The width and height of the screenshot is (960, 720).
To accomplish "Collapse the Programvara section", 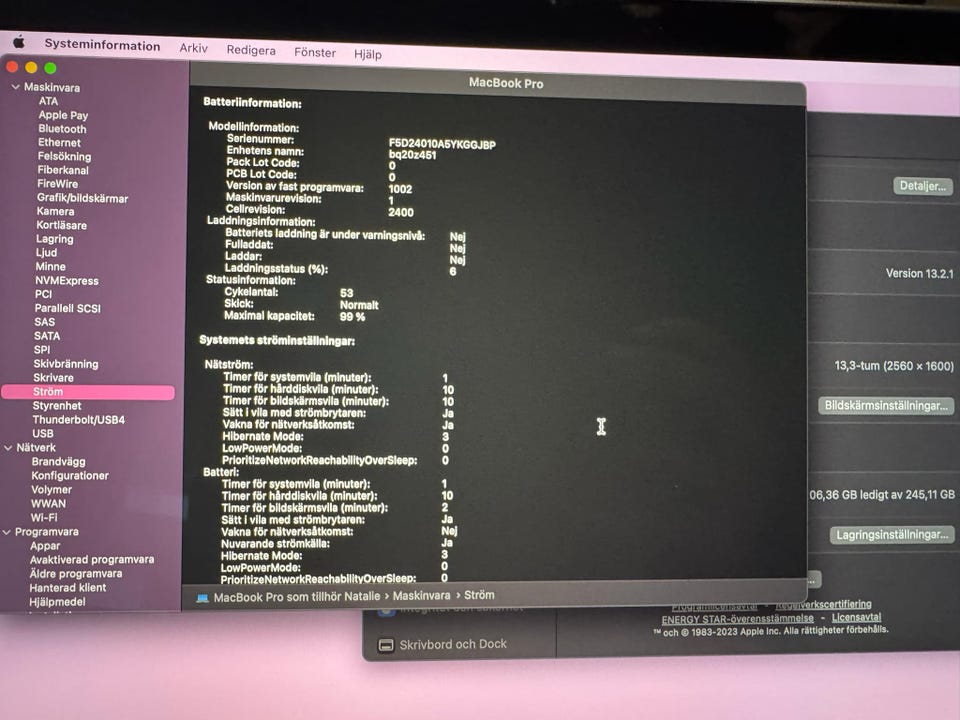I will (7, 532).
